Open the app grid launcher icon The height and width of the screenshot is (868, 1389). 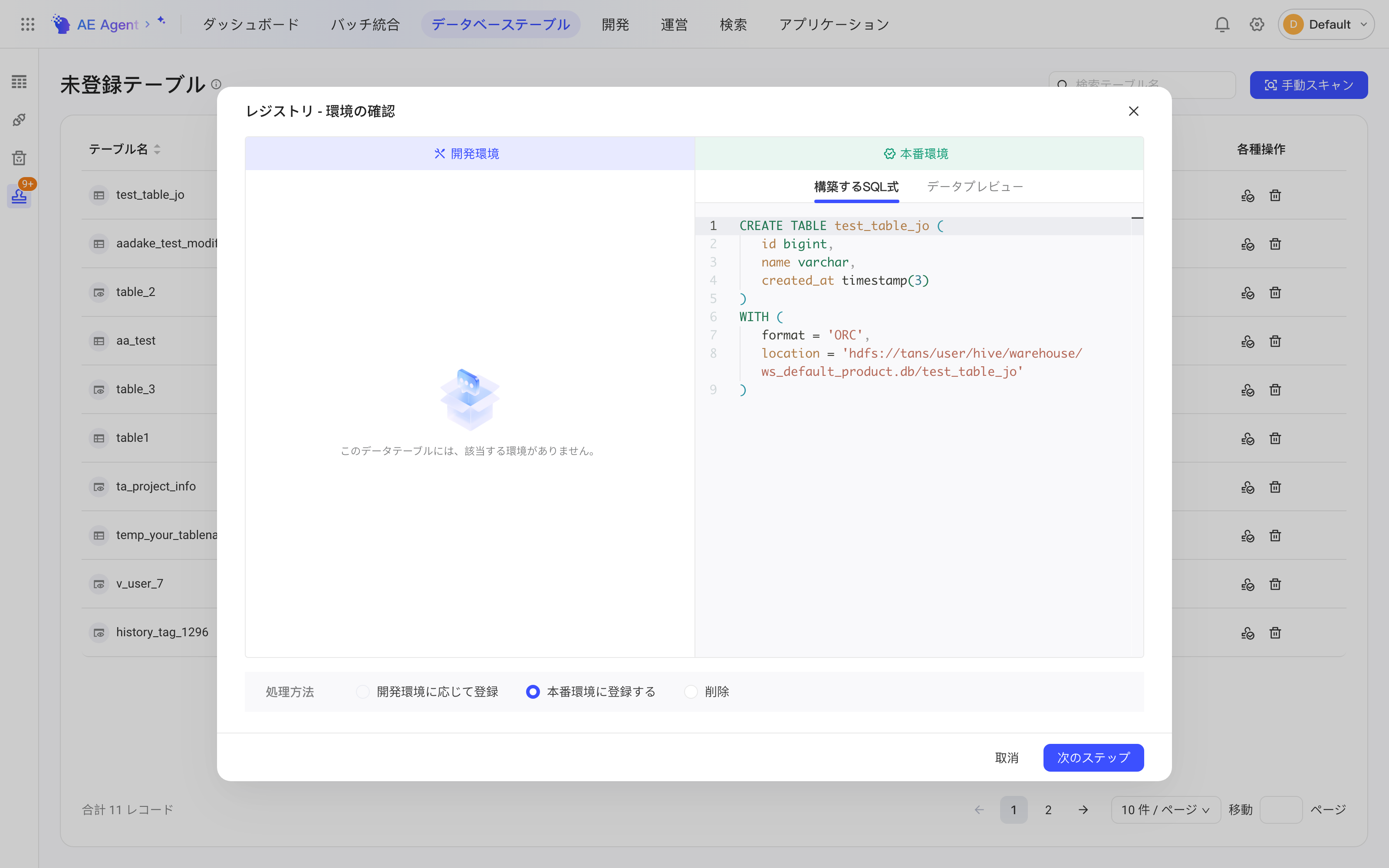coord(27,24)
